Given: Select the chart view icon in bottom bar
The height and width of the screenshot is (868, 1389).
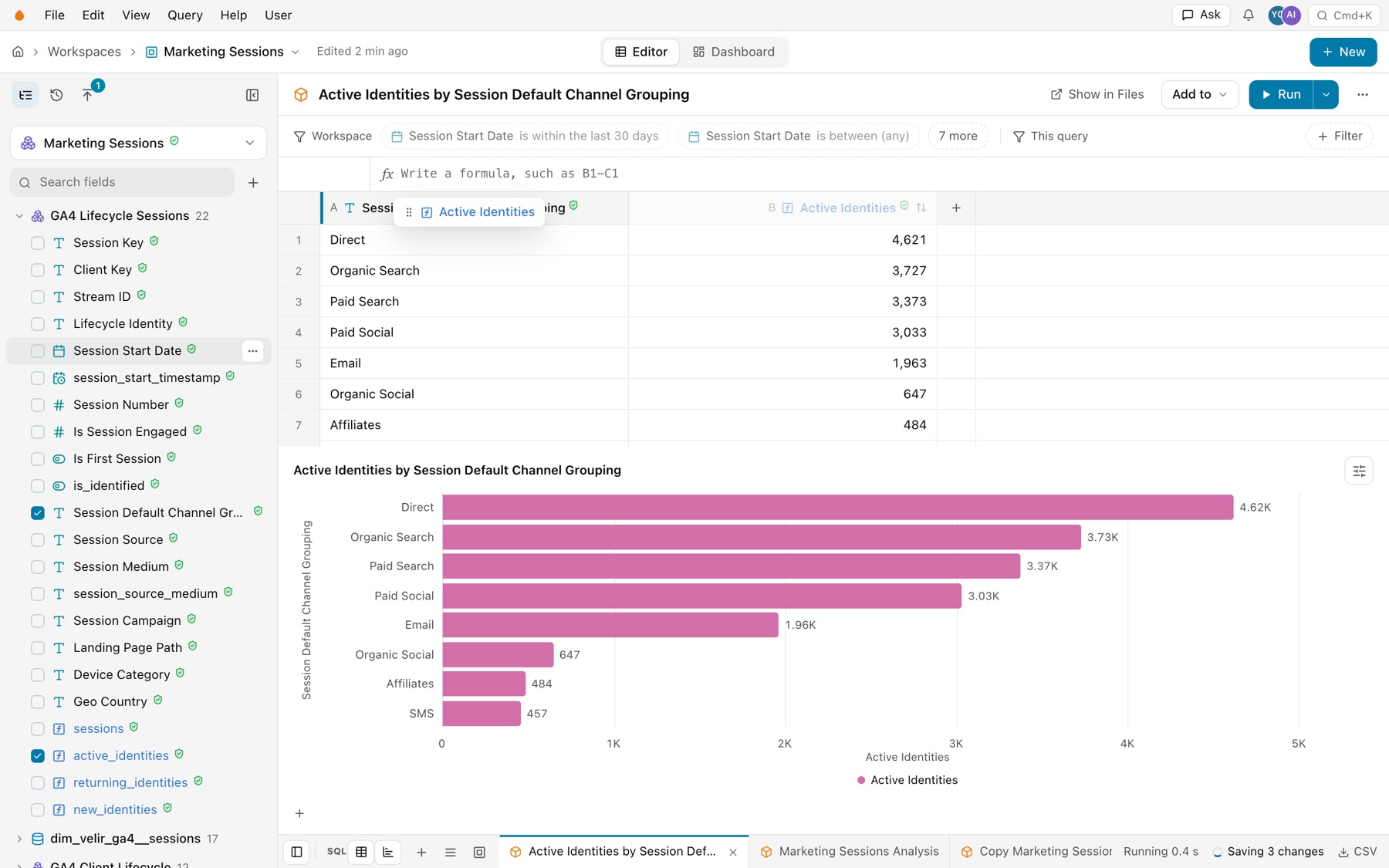Looking at the screenshot, I should coord(388,852).
